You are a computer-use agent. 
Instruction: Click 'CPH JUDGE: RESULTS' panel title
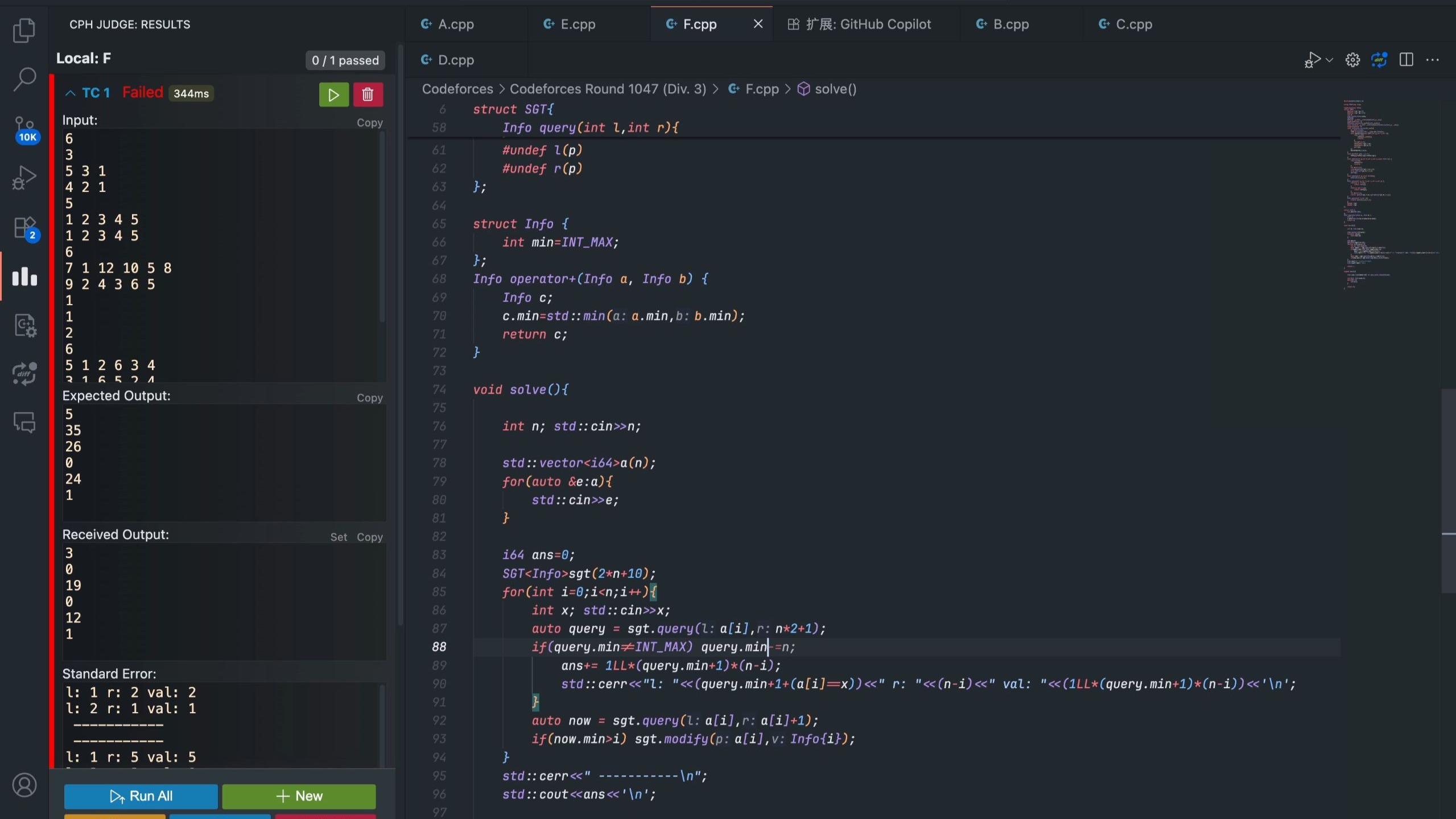click(x=130, y=24)
